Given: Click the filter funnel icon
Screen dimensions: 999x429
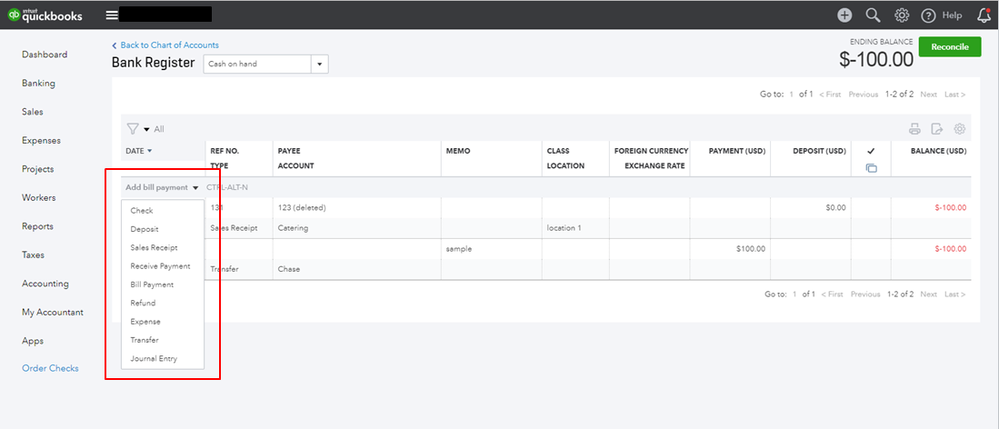Looking at the screenshot, I should tap(132, 129).
